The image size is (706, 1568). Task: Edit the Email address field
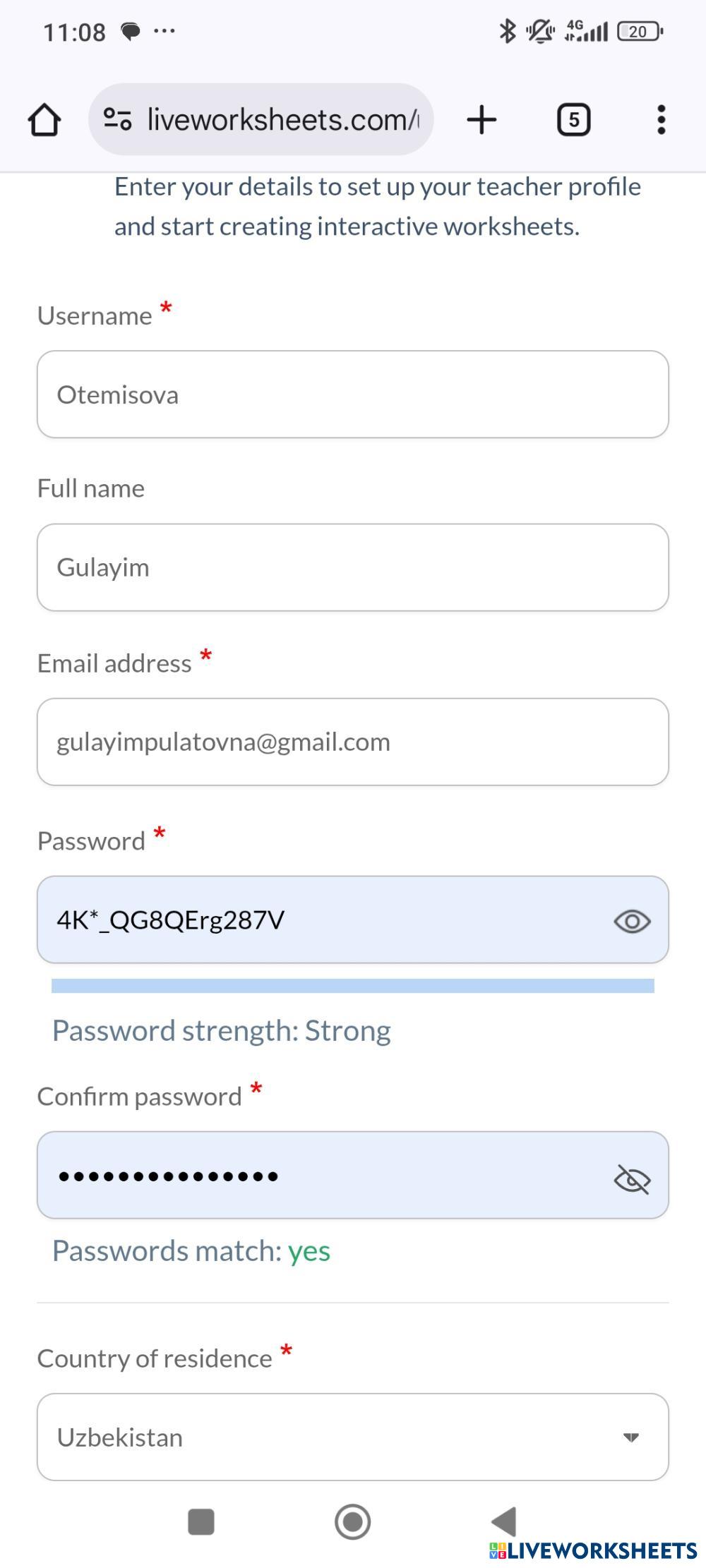[353, 742]
